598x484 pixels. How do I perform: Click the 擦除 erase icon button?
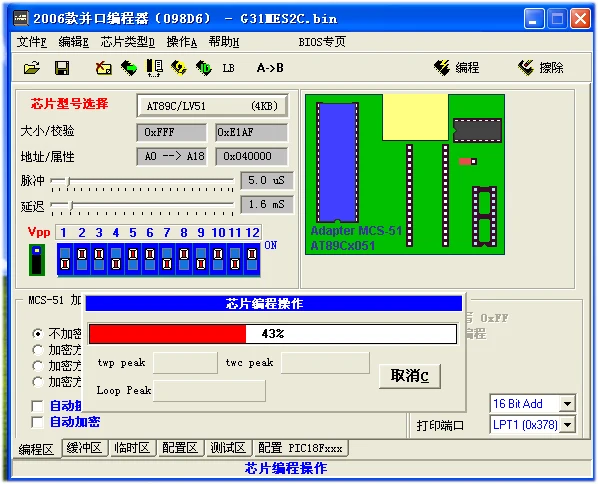[541, 68]
